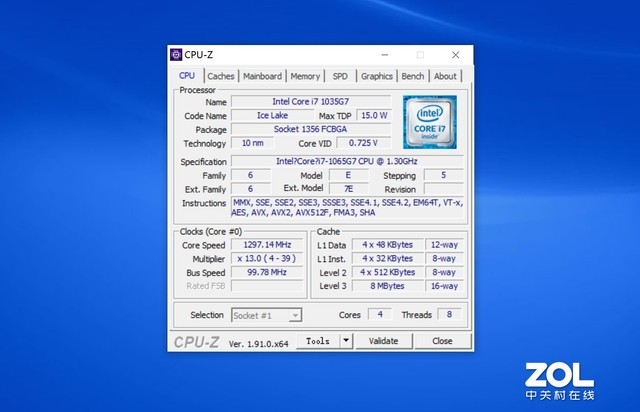The height and width of the screenshot is (412, 640).
Task: Expand the Socket #1 selection dropdown
Action: click(x=295, y=316)
